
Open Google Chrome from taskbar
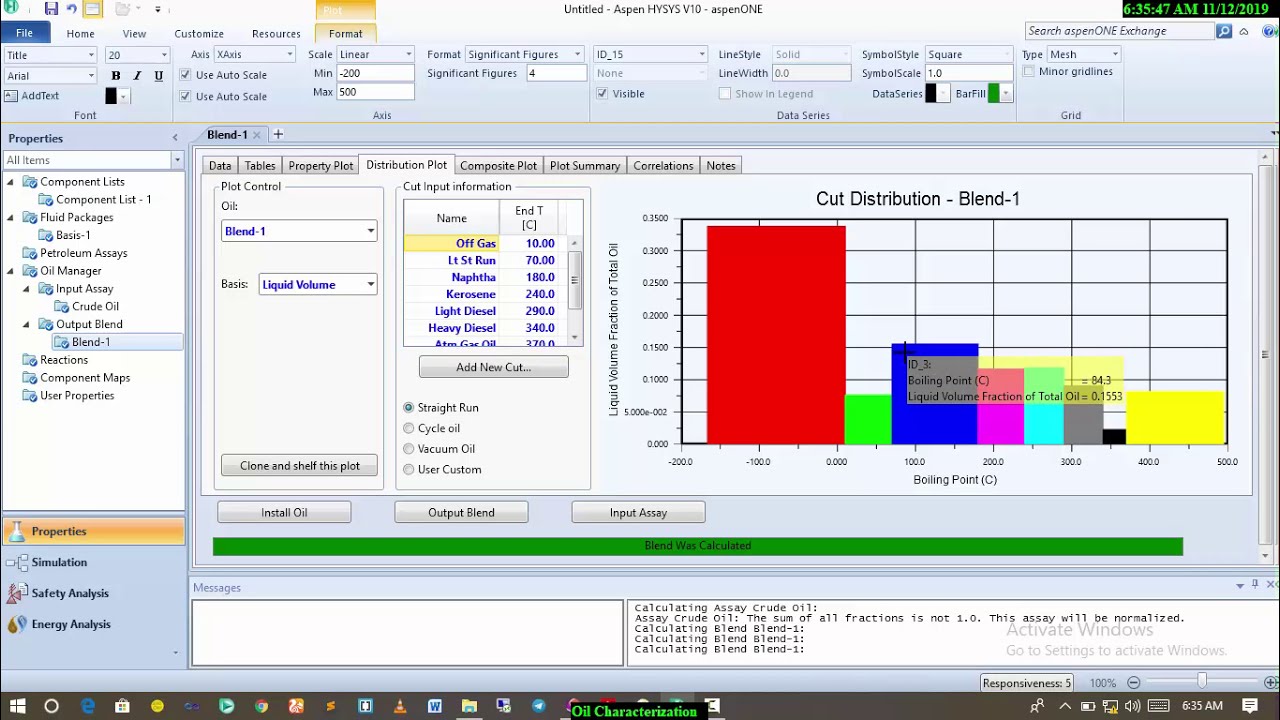(261, 706)
